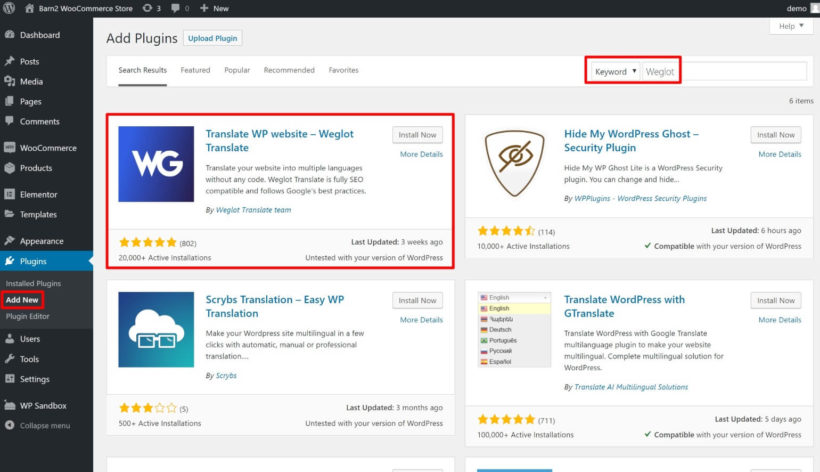Click the Collapse menu arrow icon
The width and height of the screenshot is (820, 472).
[9, 425]
